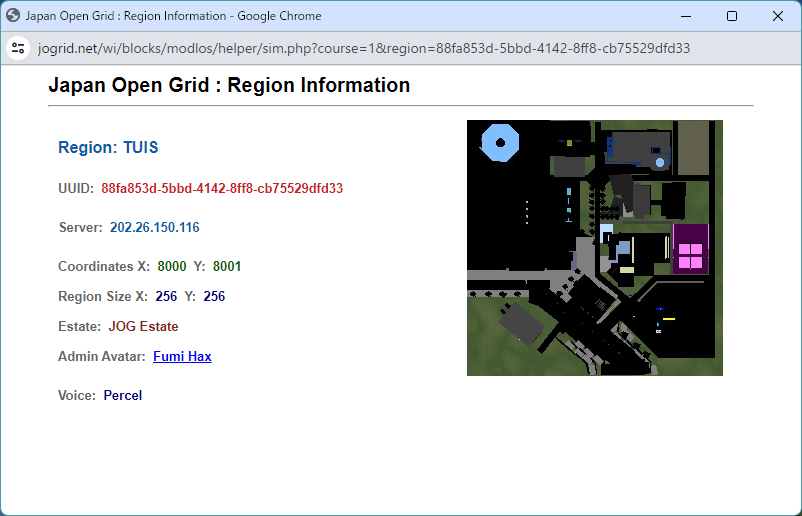
Task: Close the Region Information window
Action: (x=778, y=16)
